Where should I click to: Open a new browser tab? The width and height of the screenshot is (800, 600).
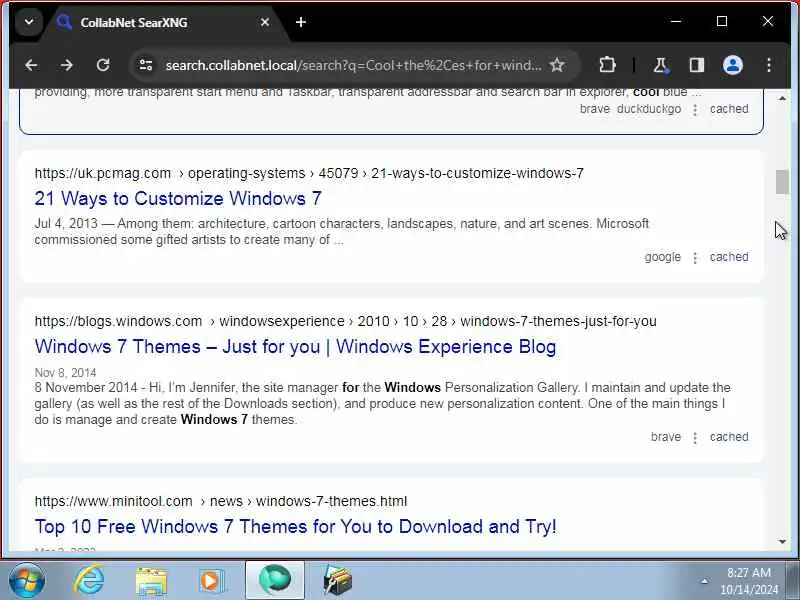[301, 22]
